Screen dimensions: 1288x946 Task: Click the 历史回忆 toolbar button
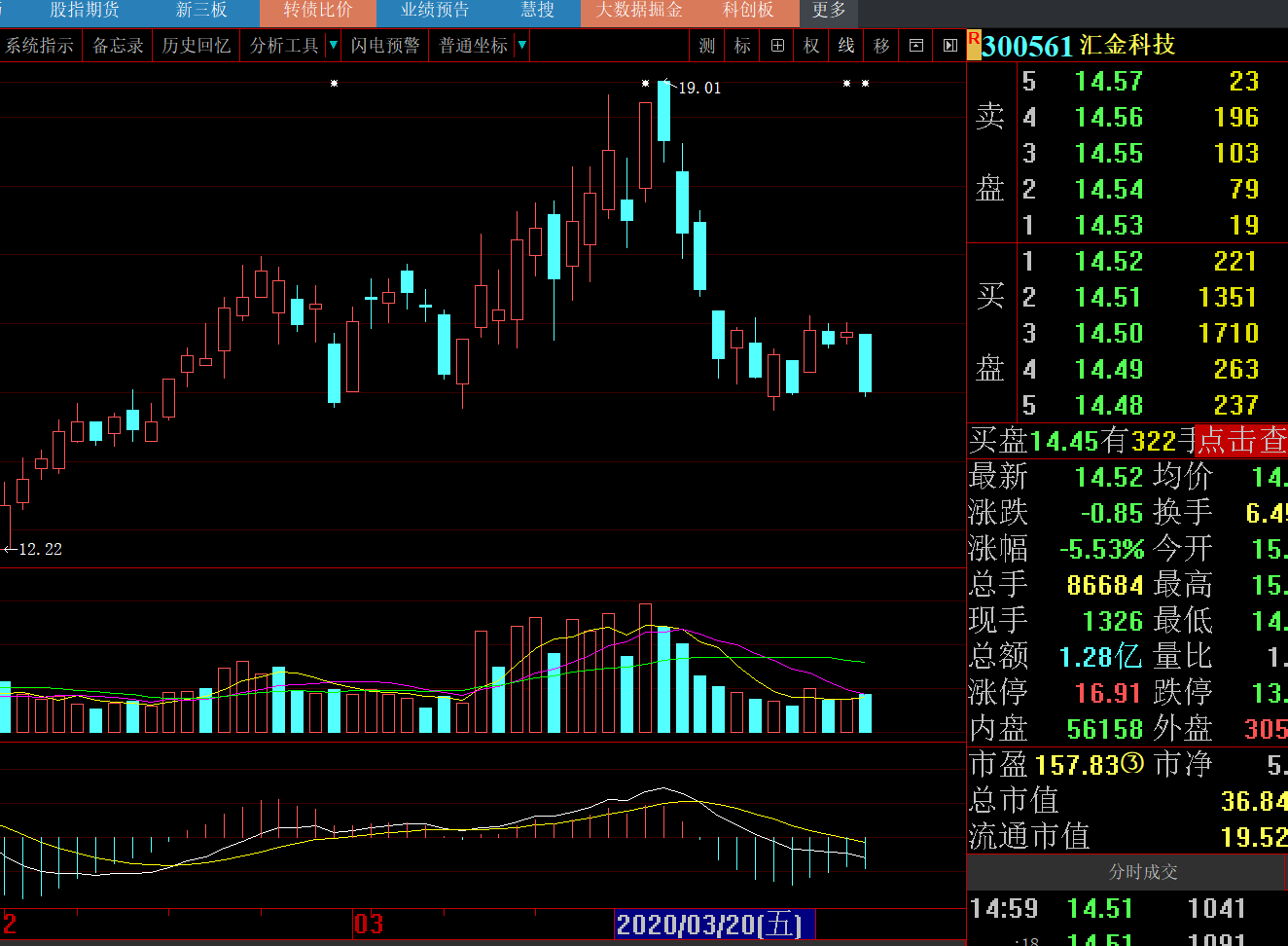(196, 46)
